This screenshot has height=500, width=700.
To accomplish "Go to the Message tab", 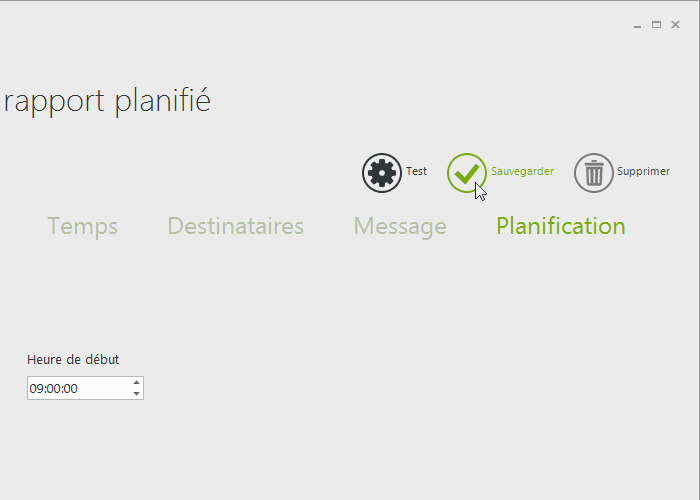I will [400, 226].
